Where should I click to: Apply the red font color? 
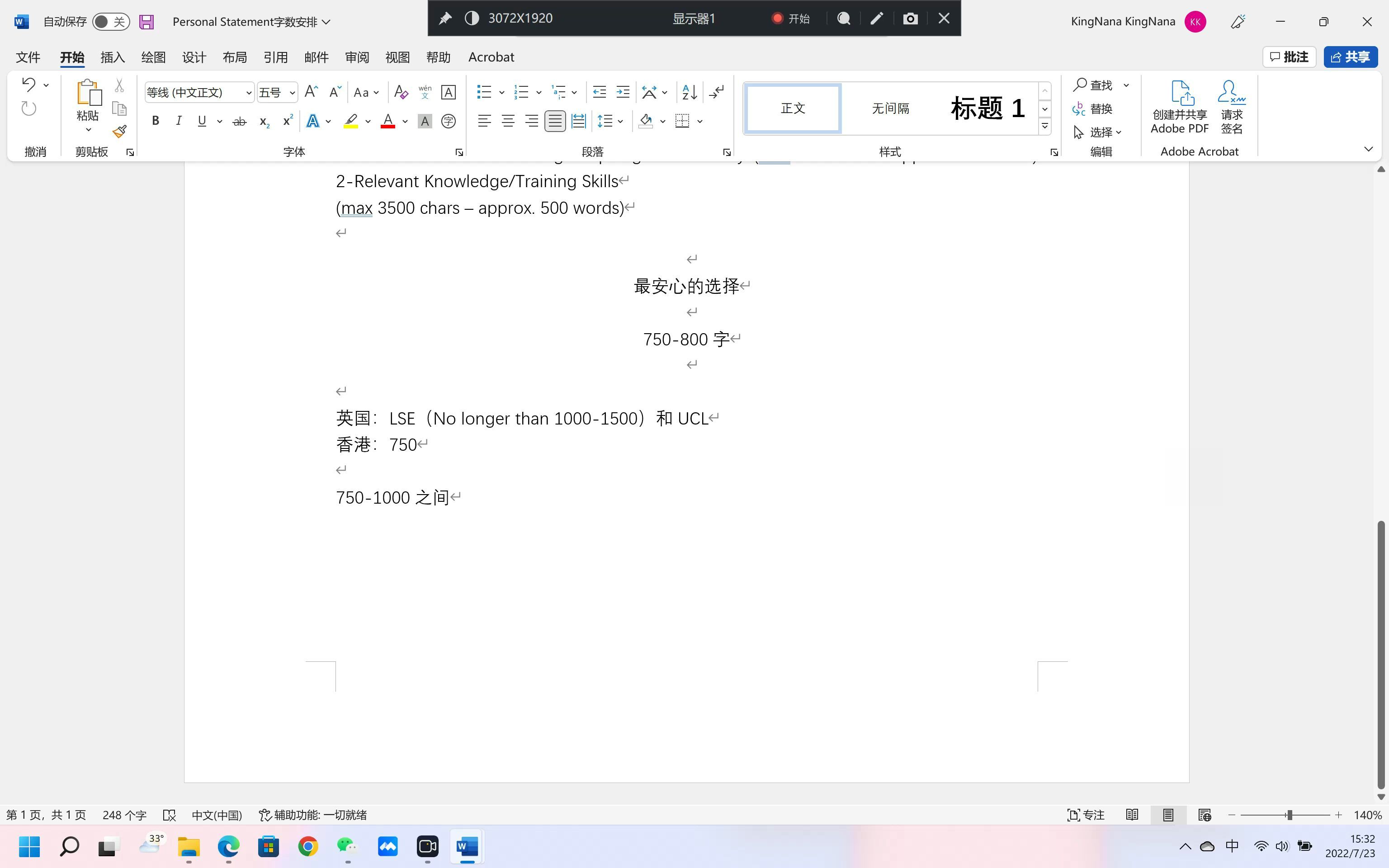[x=388, y=121]
